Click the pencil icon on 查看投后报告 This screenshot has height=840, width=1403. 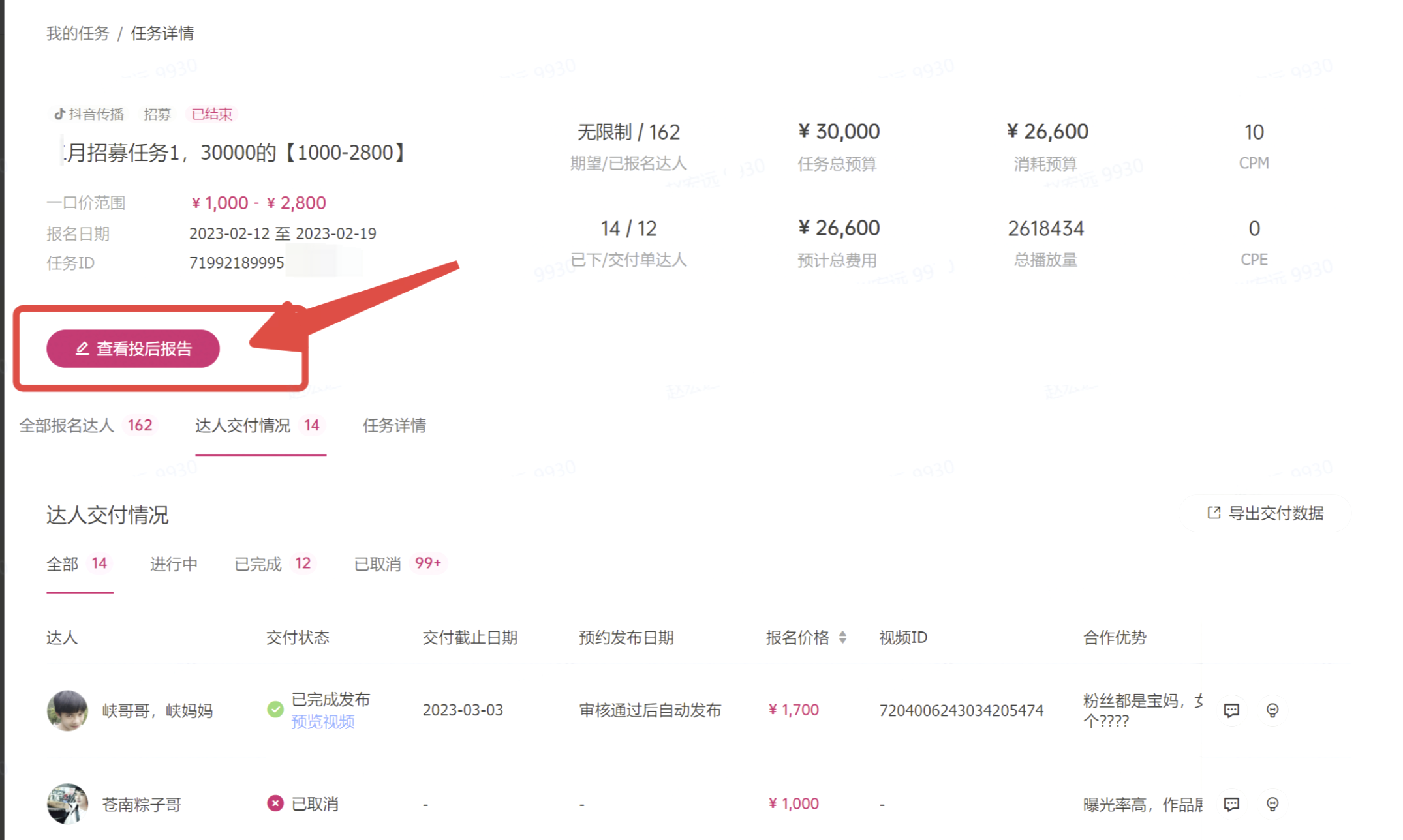tap(82, 349)
